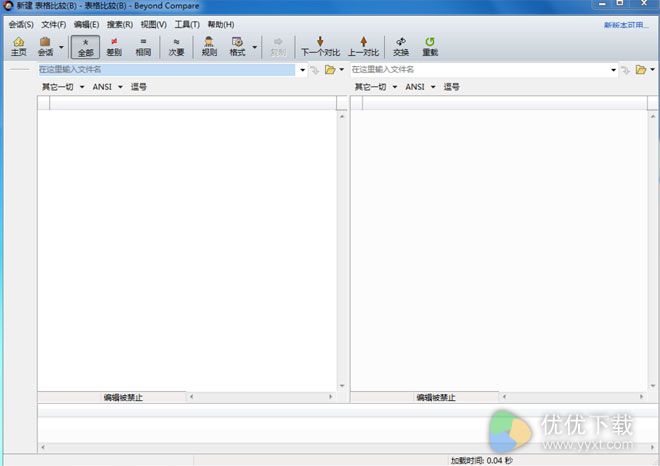Viewport: 660px width, 466px height.
Task: Click the 新版本可用 link
Action: pyautogui.click(x=626, y=25)
